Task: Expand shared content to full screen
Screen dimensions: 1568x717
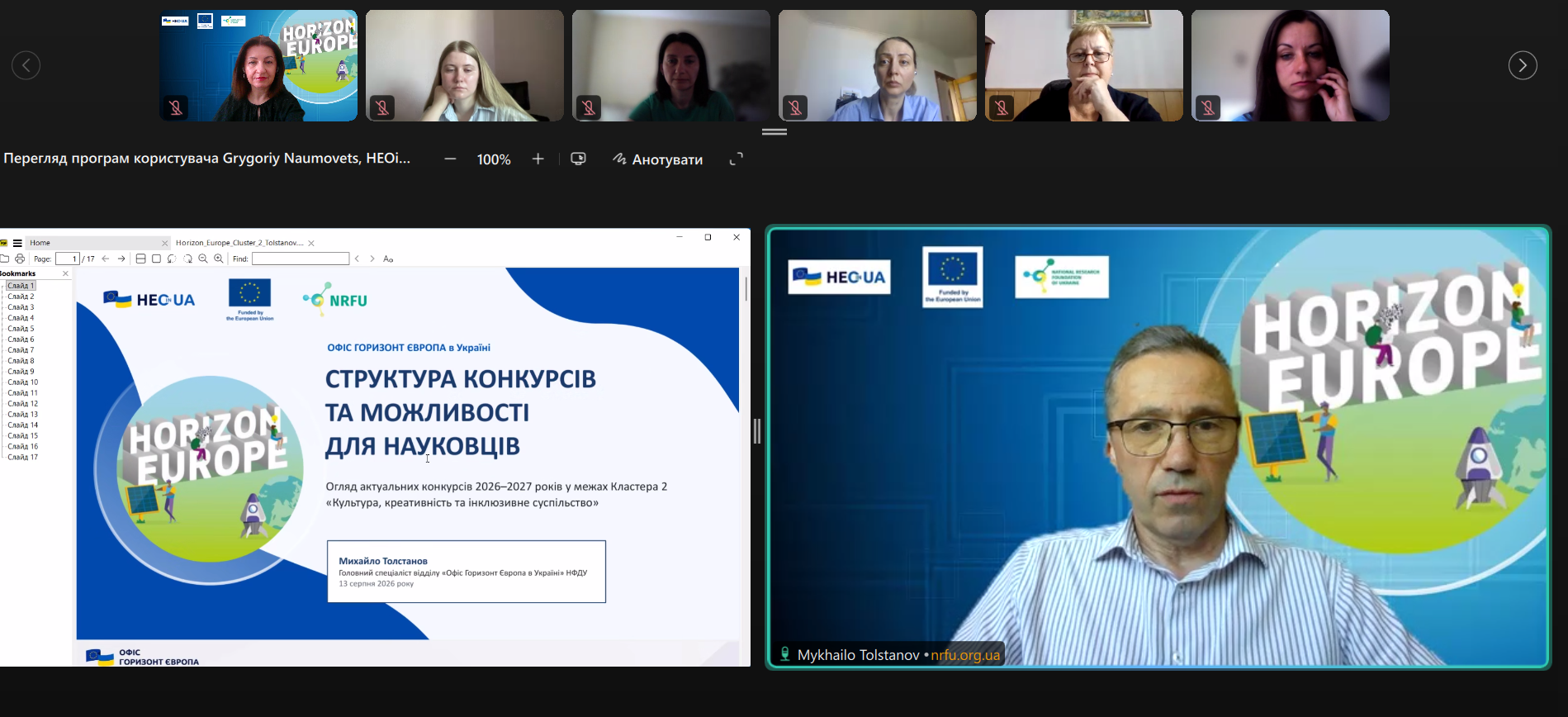Action: click(x=737, y=159)
